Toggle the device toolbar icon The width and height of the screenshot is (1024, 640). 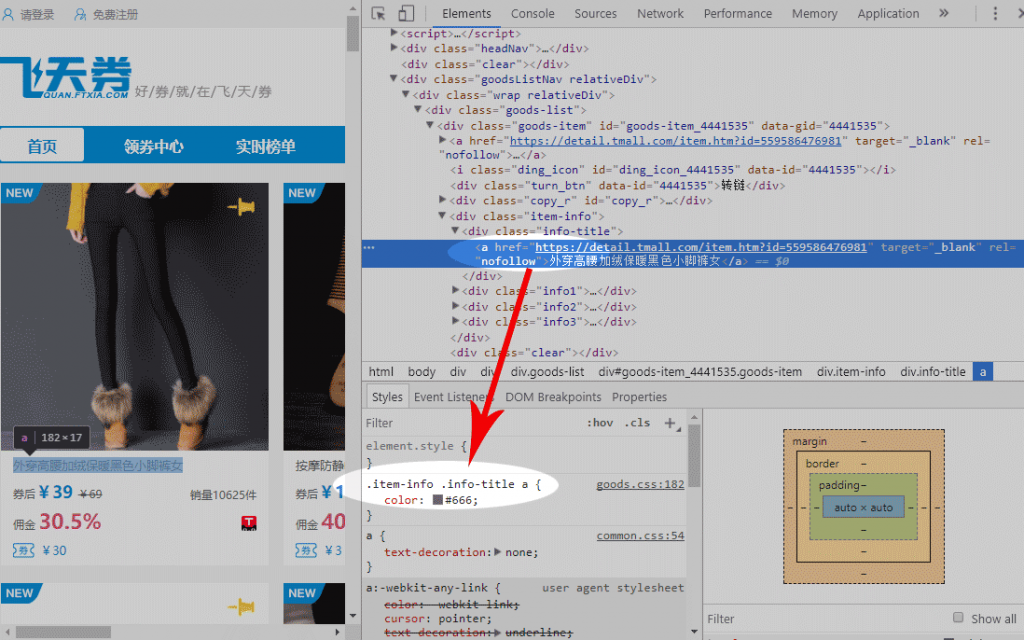pyautogui.click(x=406, y=14)
